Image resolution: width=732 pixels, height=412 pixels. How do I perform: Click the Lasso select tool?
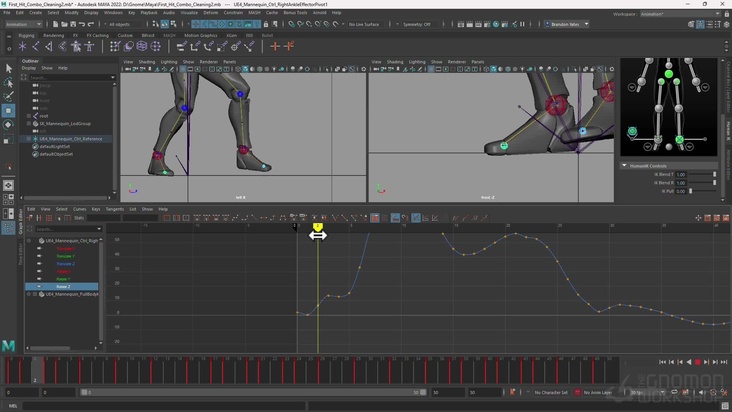9,83
